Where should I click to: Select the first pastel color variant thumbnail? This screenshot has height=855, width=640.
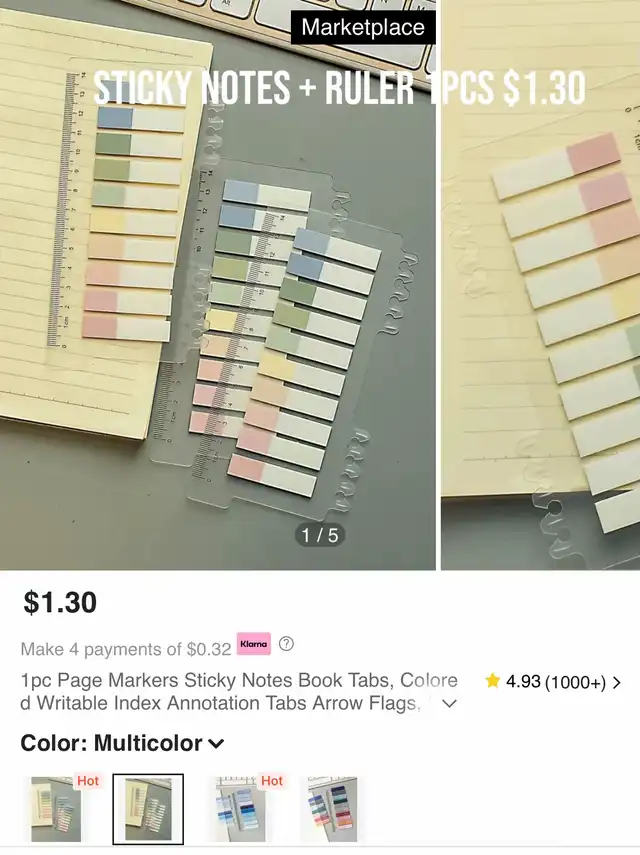tap(56, 809)
